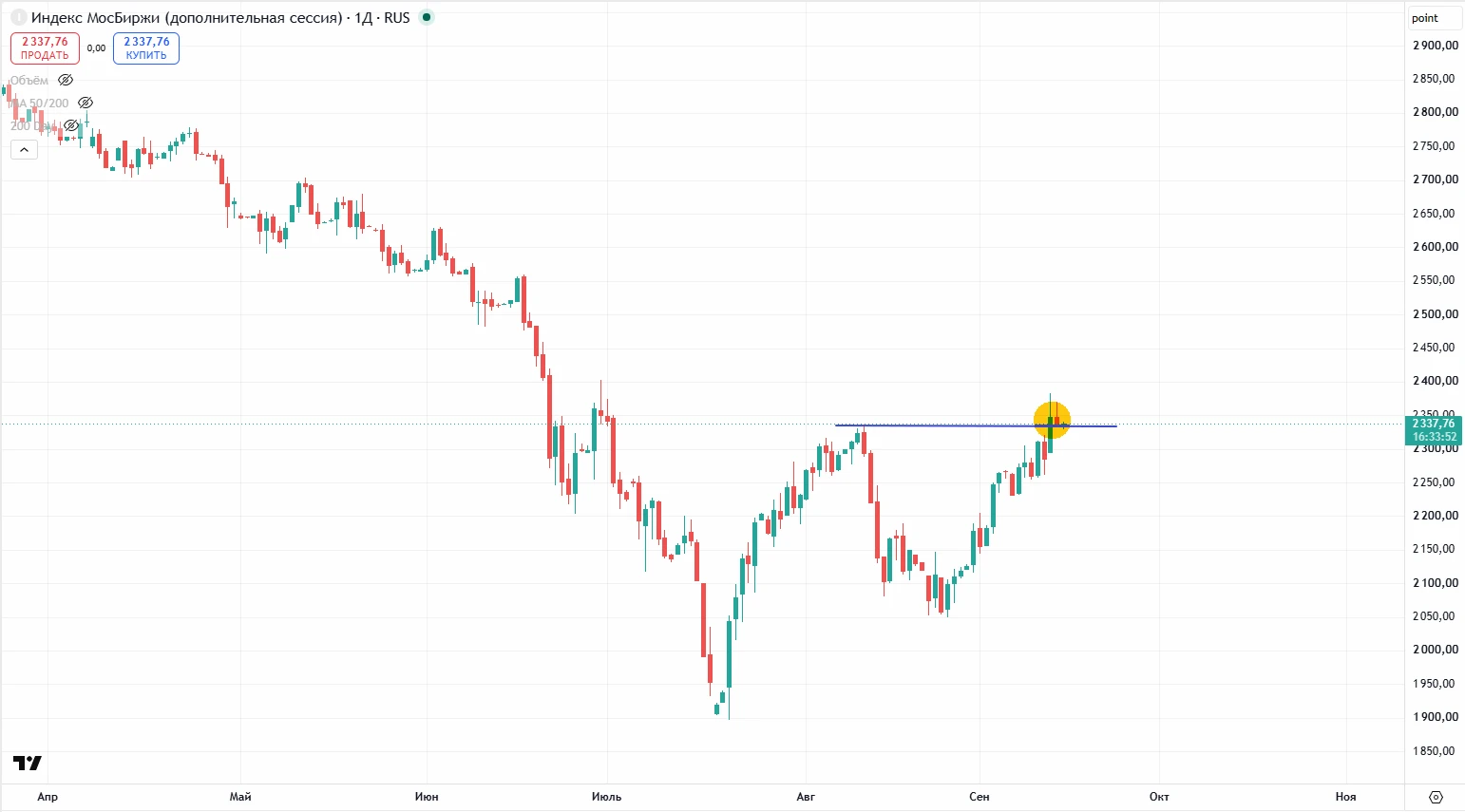Select the blue horizontal resistance line
The image size is (1465, 812).
click(x=976, y=425)
